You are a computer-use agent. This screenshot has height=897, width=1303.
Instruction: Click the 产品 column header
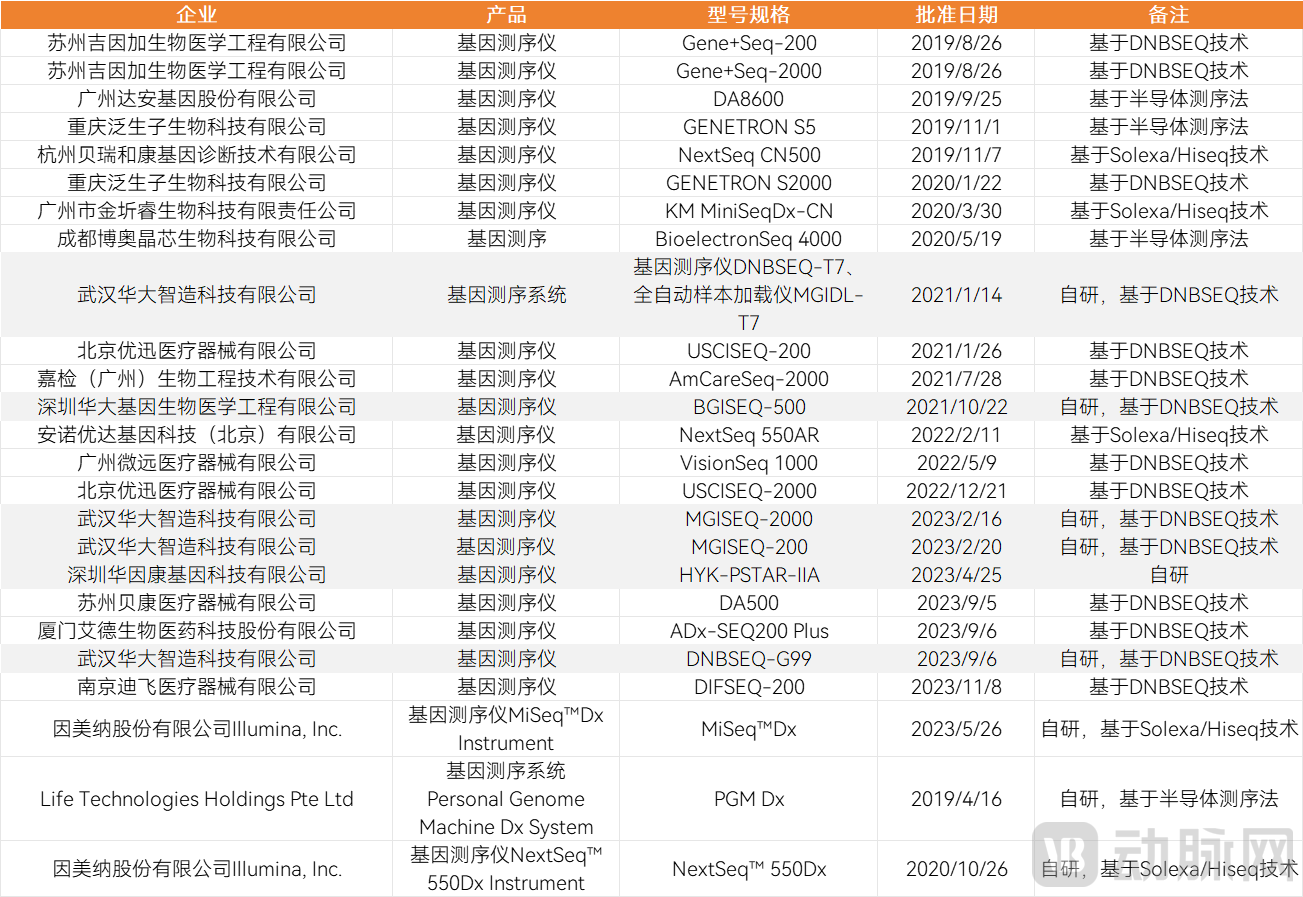[x=506, y=15]
